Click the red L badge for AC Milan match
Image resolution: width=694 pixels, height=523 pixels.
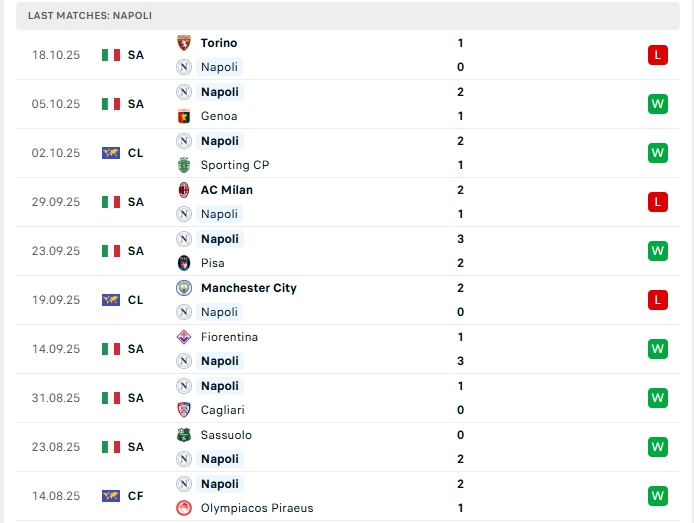click(657, 202)
